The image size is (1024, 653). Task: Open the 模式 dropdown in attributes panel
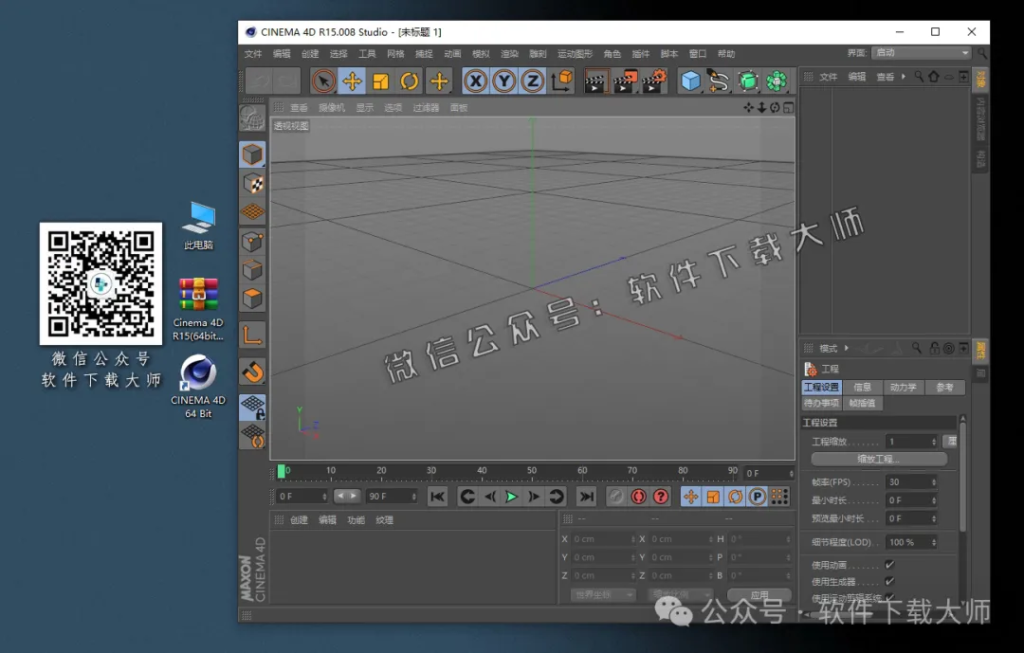(x=828, y=348)
